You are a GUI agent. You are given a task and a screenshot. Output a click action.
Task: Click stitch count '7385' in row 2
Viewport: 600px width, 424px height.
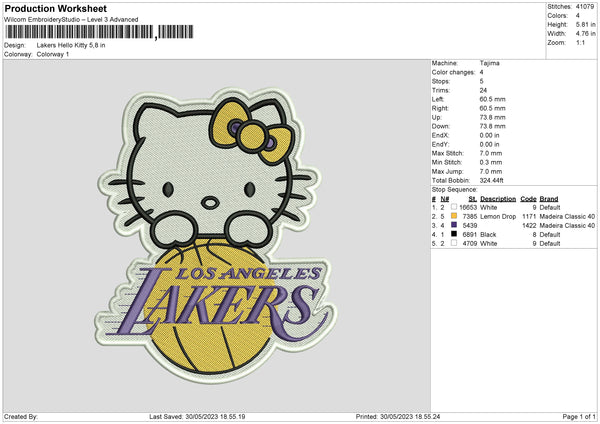(470, 217)
